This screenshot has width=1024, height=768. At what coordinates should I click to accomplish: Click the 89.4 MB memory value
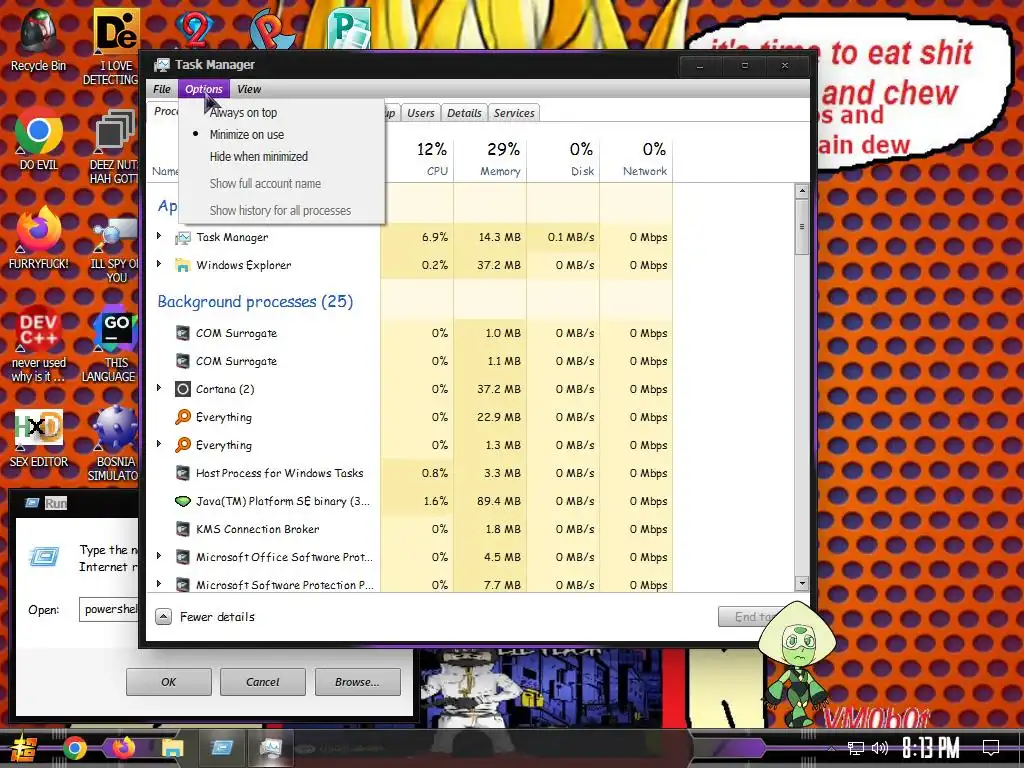[499, 502]
